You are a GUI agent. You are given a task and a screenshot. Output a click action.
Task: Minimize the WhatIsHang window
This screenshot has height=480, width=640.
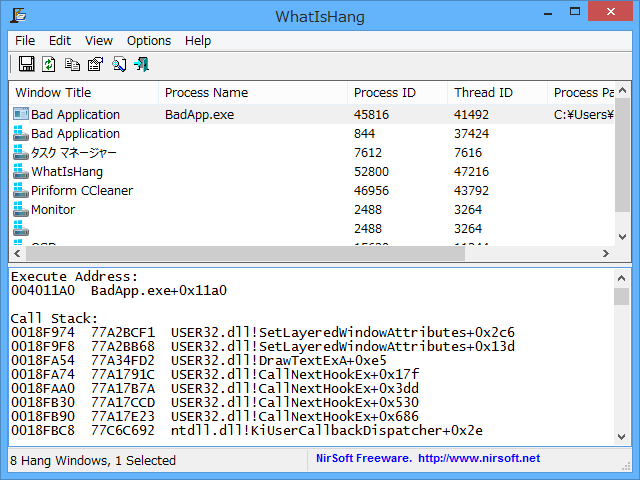point(548,12)
